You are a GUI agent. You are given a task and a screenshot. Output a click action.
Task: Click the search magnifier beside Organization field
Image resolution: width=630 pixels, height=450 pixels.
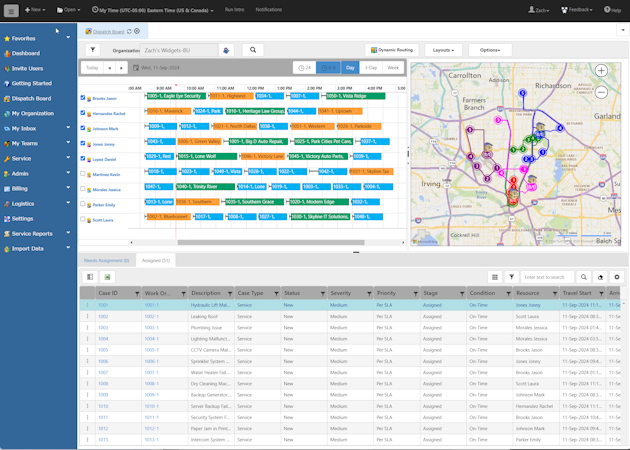pyautogui.click(x=253, y=50)
